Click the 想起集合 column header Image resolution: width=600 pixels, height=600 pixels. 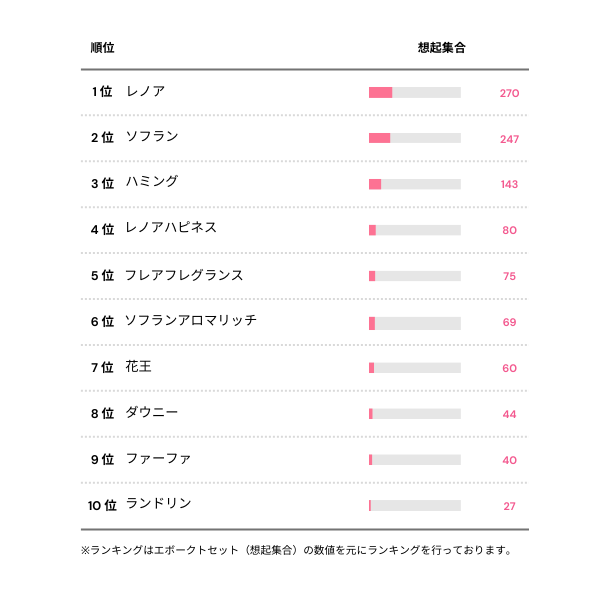tap(442, 48)
